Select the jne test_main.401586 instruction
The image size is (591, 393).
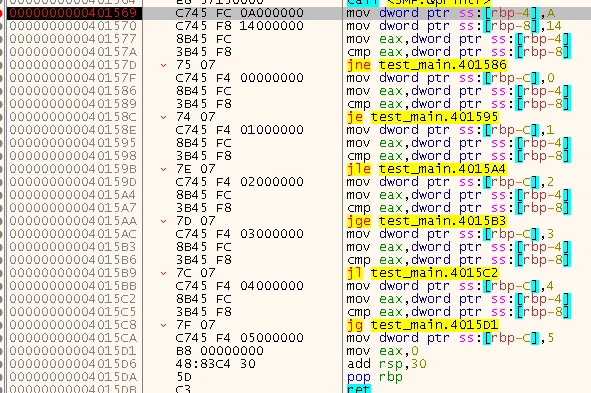[427, 65]
